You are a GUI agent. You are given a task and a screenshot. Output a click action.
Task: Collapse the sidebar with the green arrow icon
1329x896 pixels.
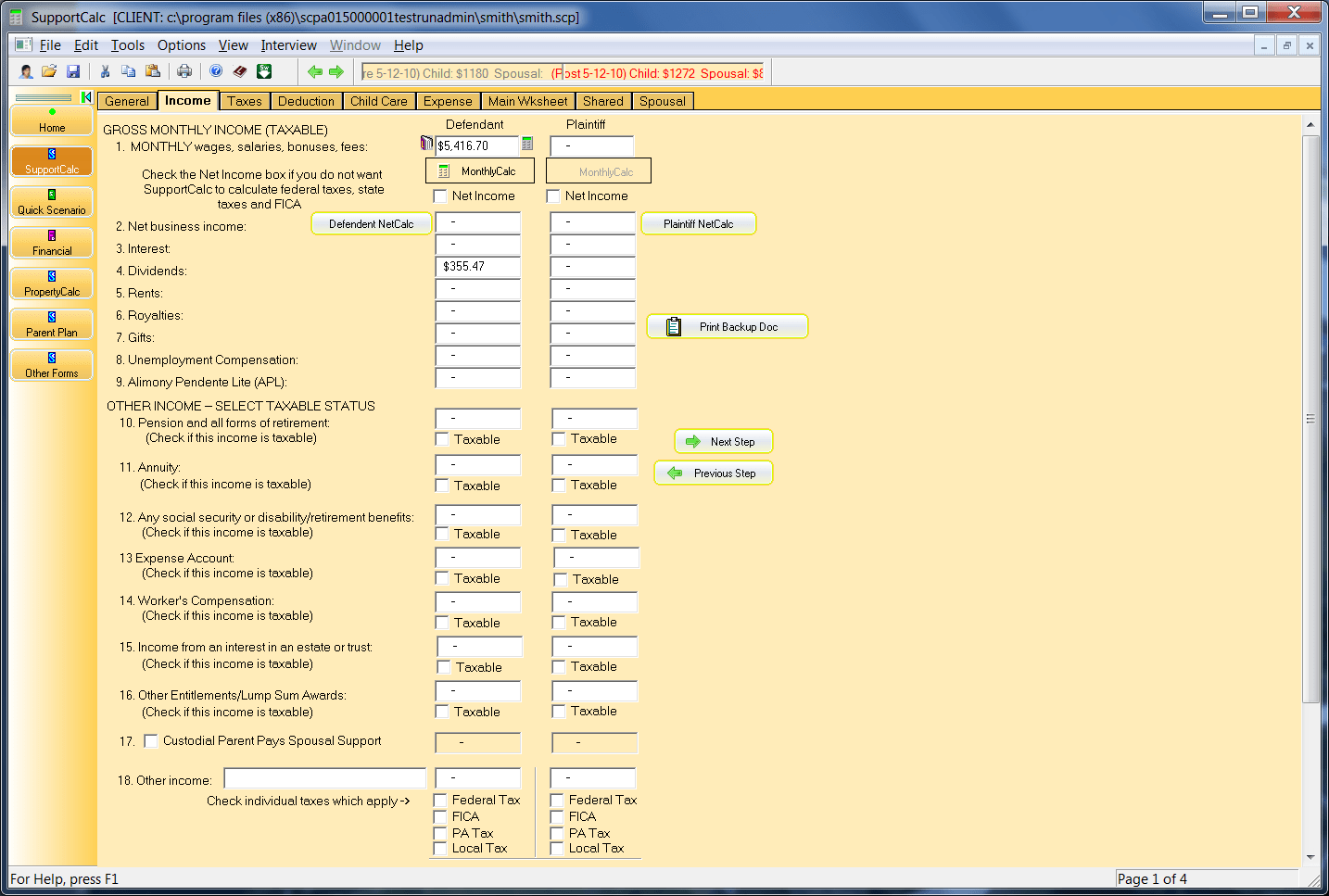[x=86, y=97]
